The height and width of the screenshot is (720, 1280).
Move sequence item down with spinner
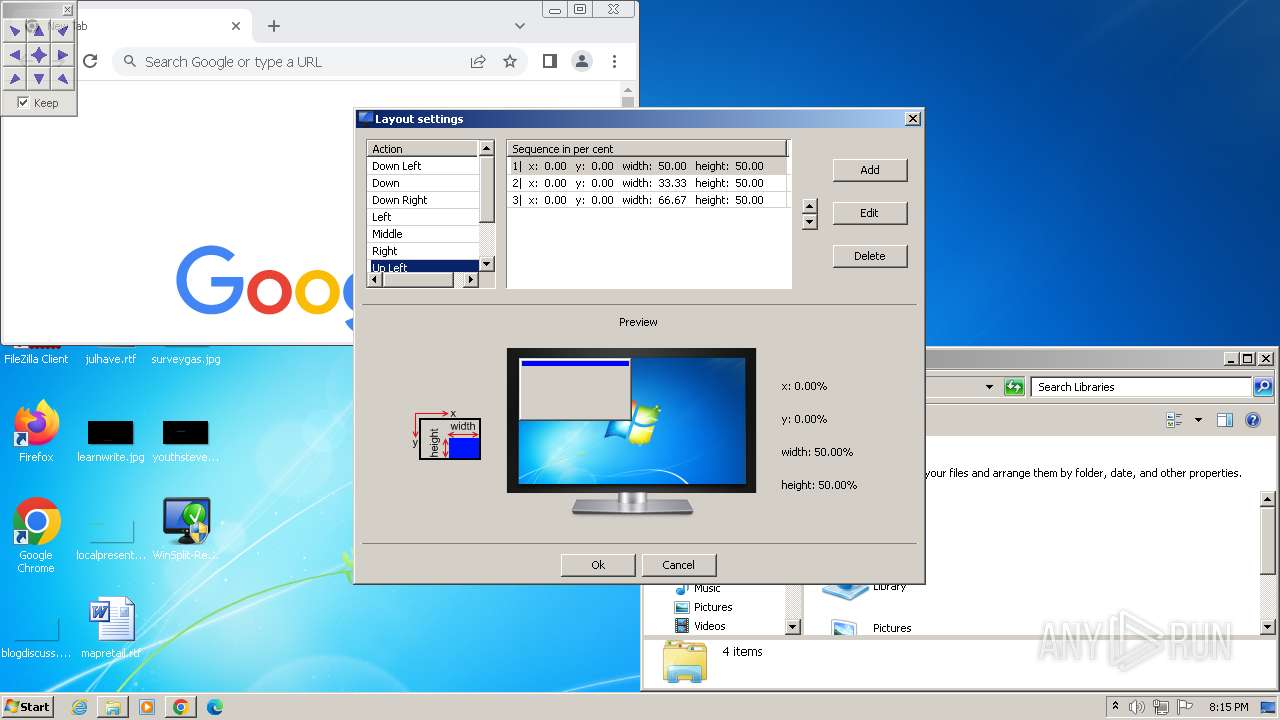(810, 222)
